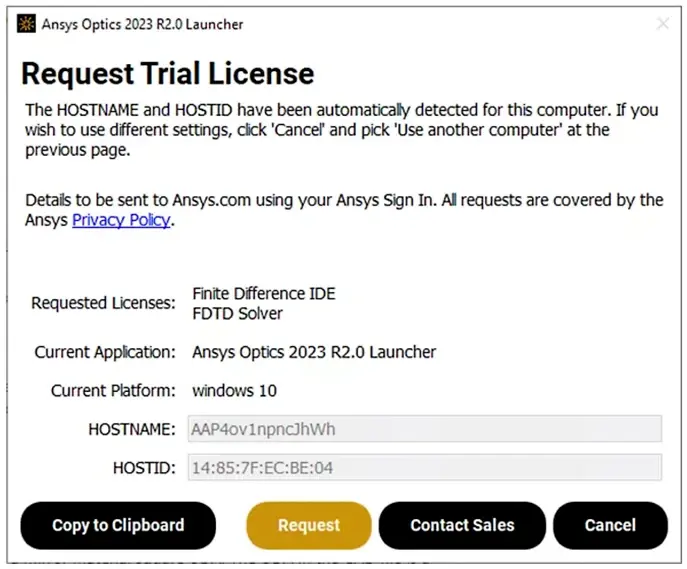Screen dimensions: 687x569
Task: Click the Contact Sales button
Action: pos(462,525)
